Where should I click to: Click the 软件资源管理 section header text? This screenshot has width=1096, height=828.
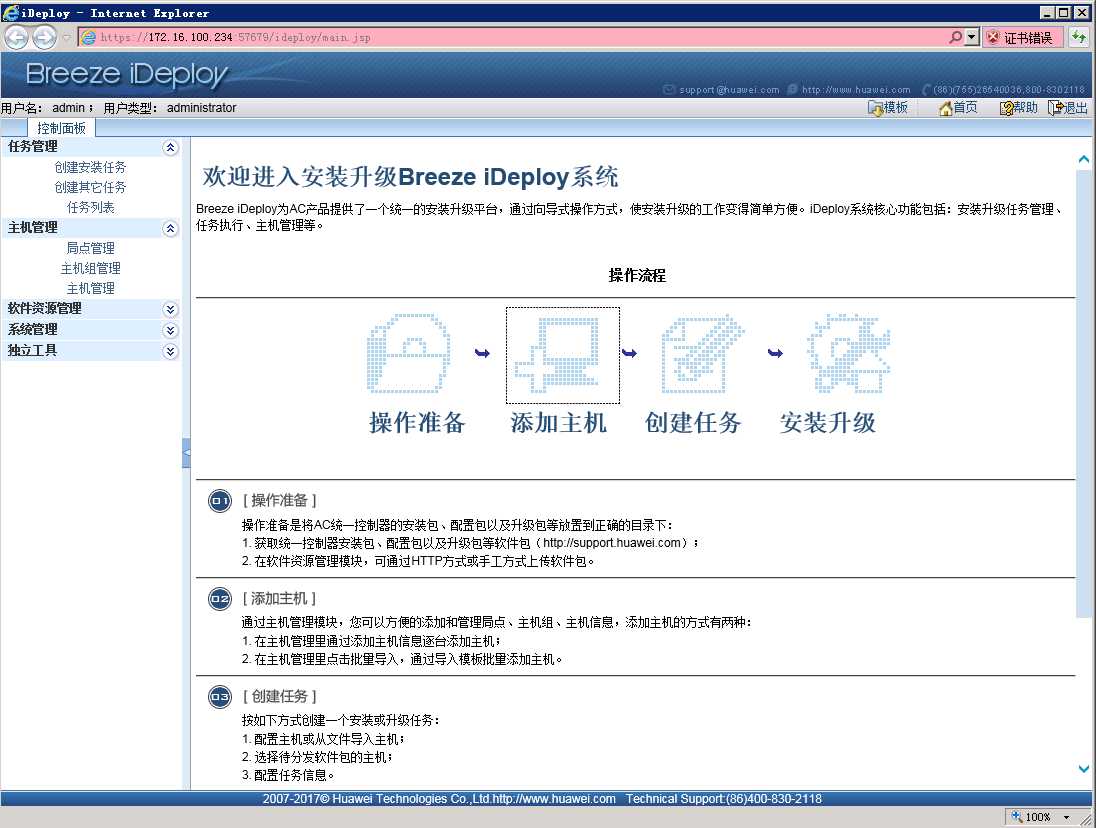(45, 309)
